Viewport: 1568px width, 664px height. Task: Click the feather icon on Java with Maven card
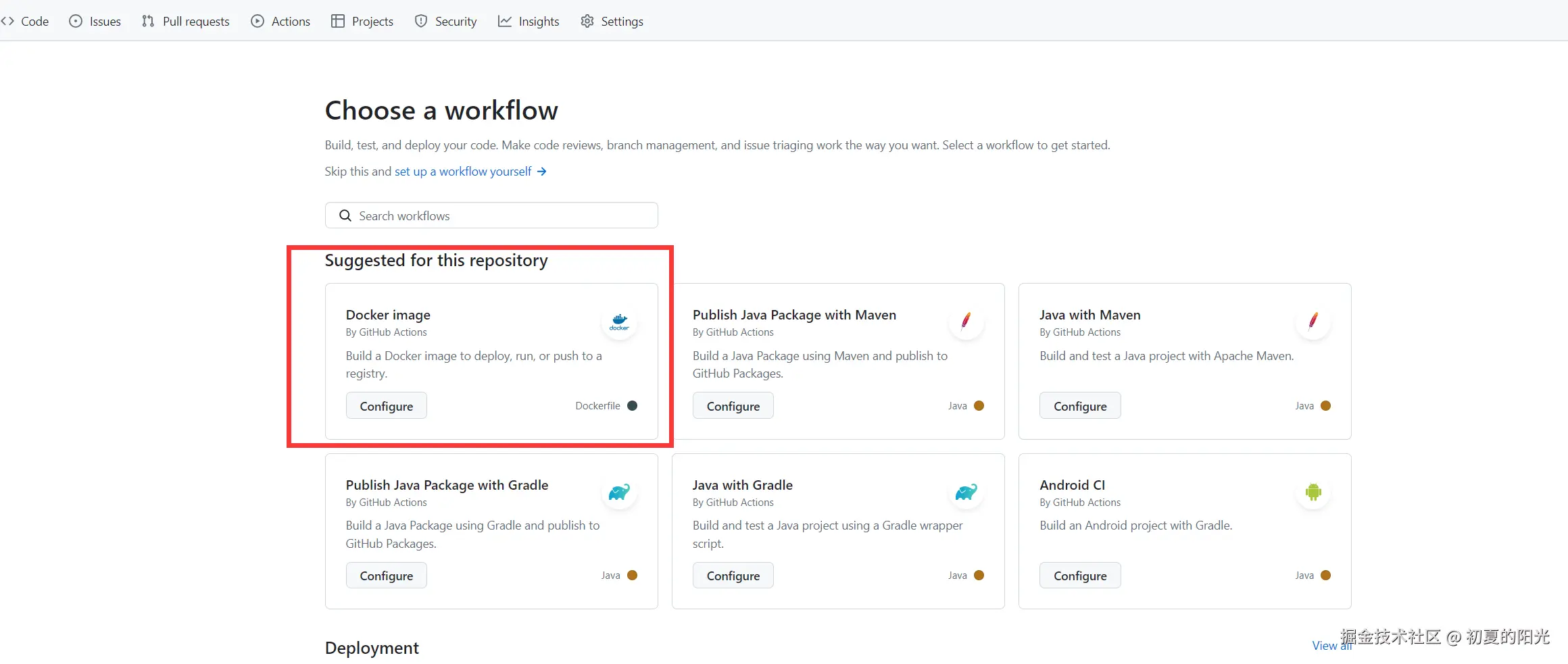pyautogui.click(x=1313, y=322)
